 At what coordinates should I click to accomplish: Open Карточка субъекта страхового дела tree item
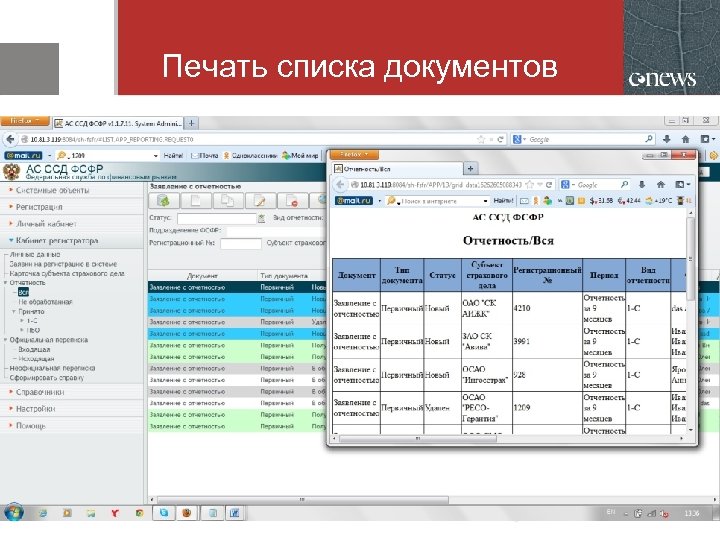67,273
